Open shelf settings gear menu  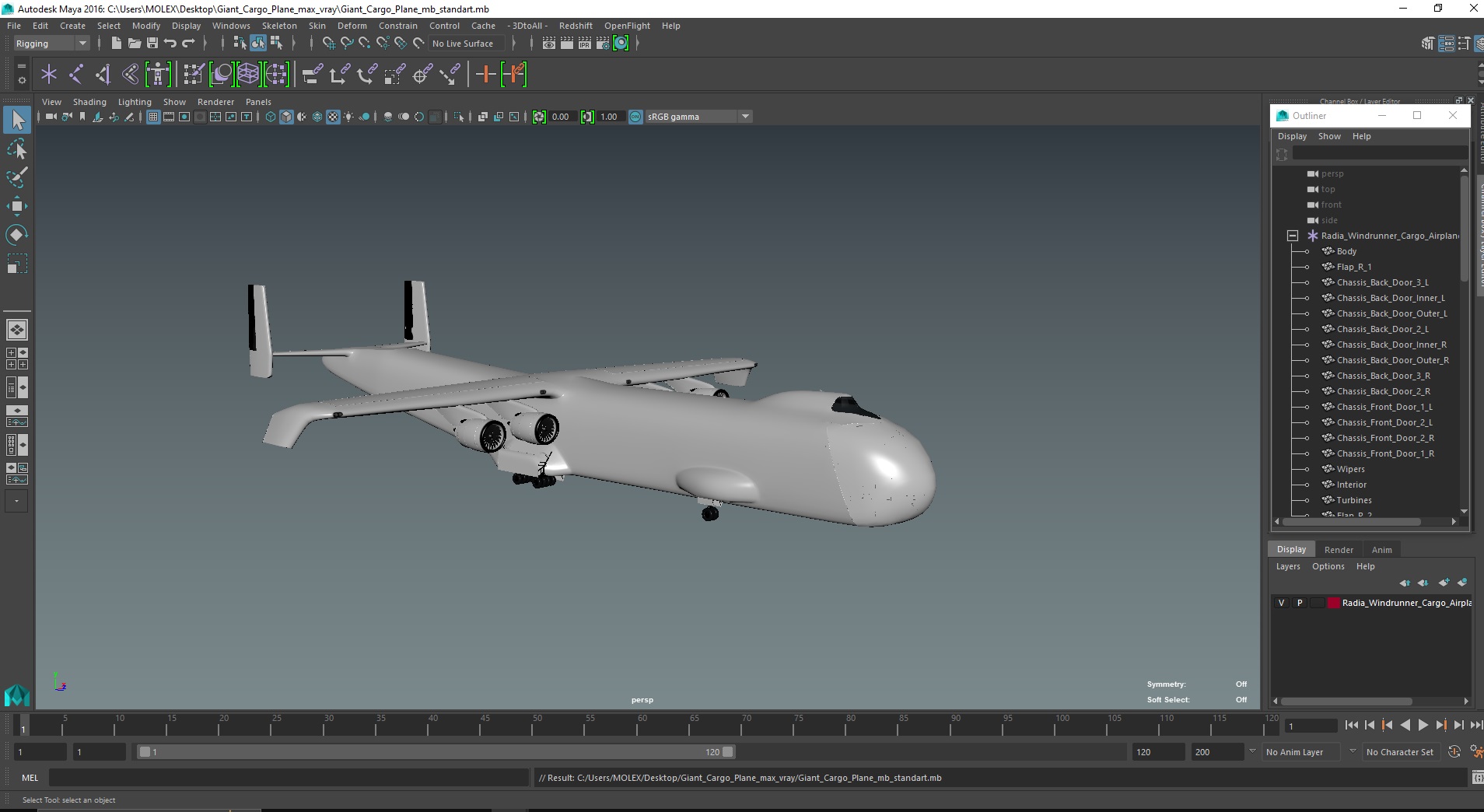pyautogui.click(x=22, y=80)
